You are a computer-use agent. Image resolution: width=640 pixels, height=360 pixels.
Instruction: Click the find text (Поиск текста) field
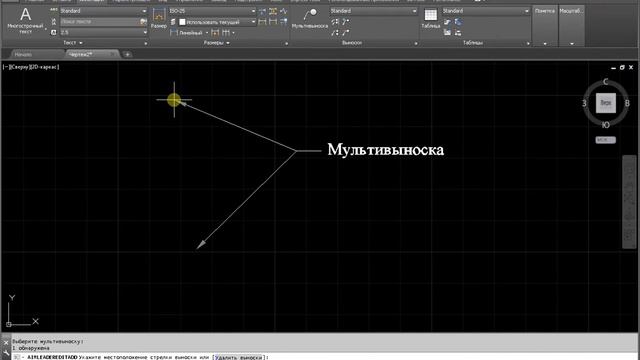click(x=100, y=22)
